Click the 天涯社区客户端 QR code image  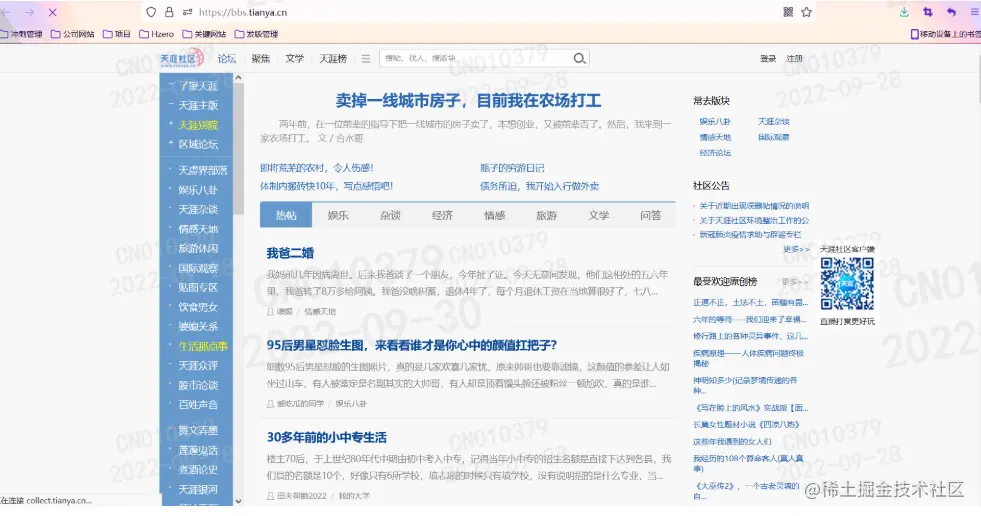847,284
